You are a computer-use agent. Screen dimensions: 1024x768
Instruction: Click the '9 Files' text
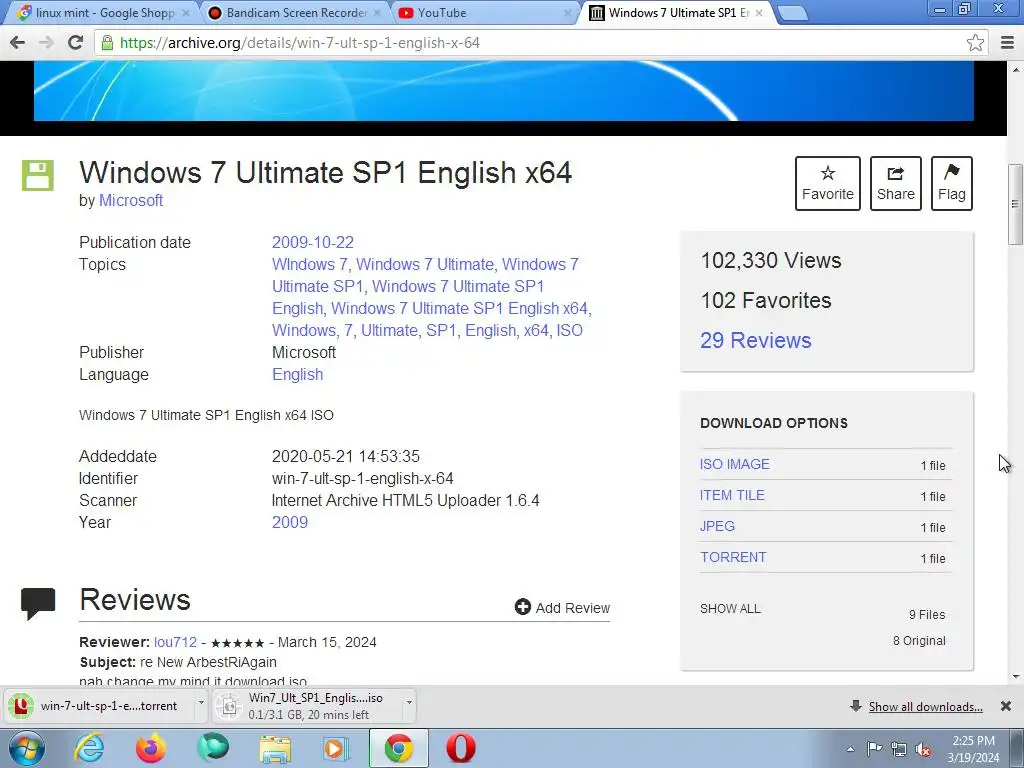click(x=927, y=615)
